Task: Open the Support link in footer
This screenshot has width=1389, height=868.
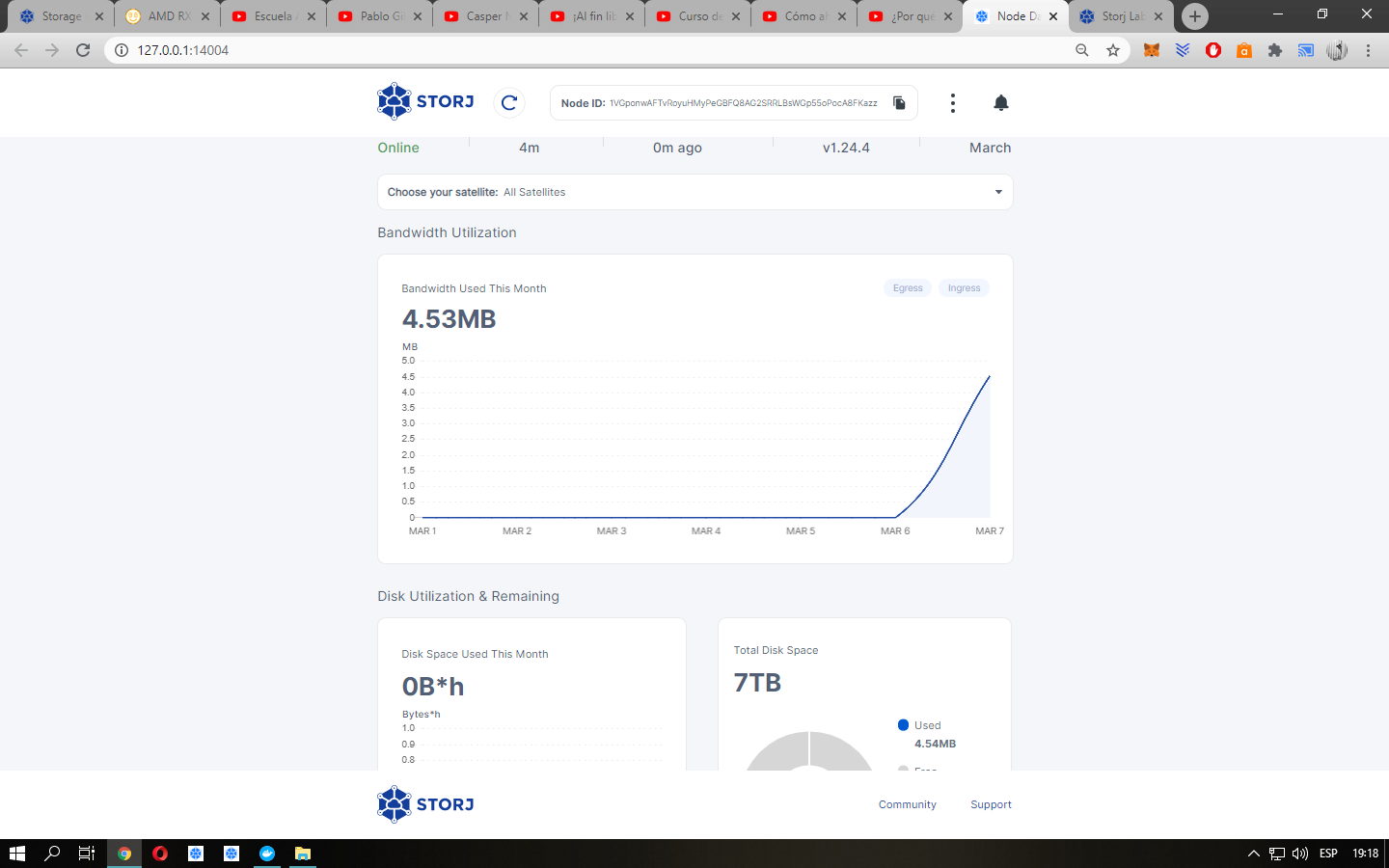Action: 991,804
